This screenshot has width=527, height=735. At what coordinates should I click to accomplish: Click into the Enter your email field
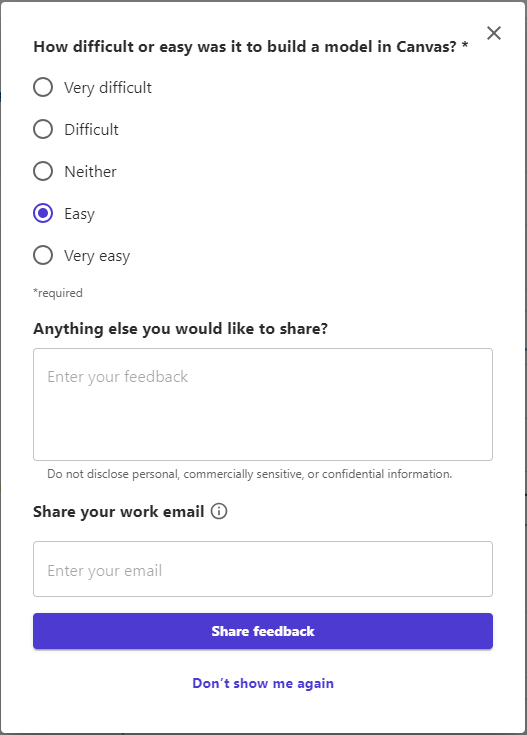pos(263,569)
